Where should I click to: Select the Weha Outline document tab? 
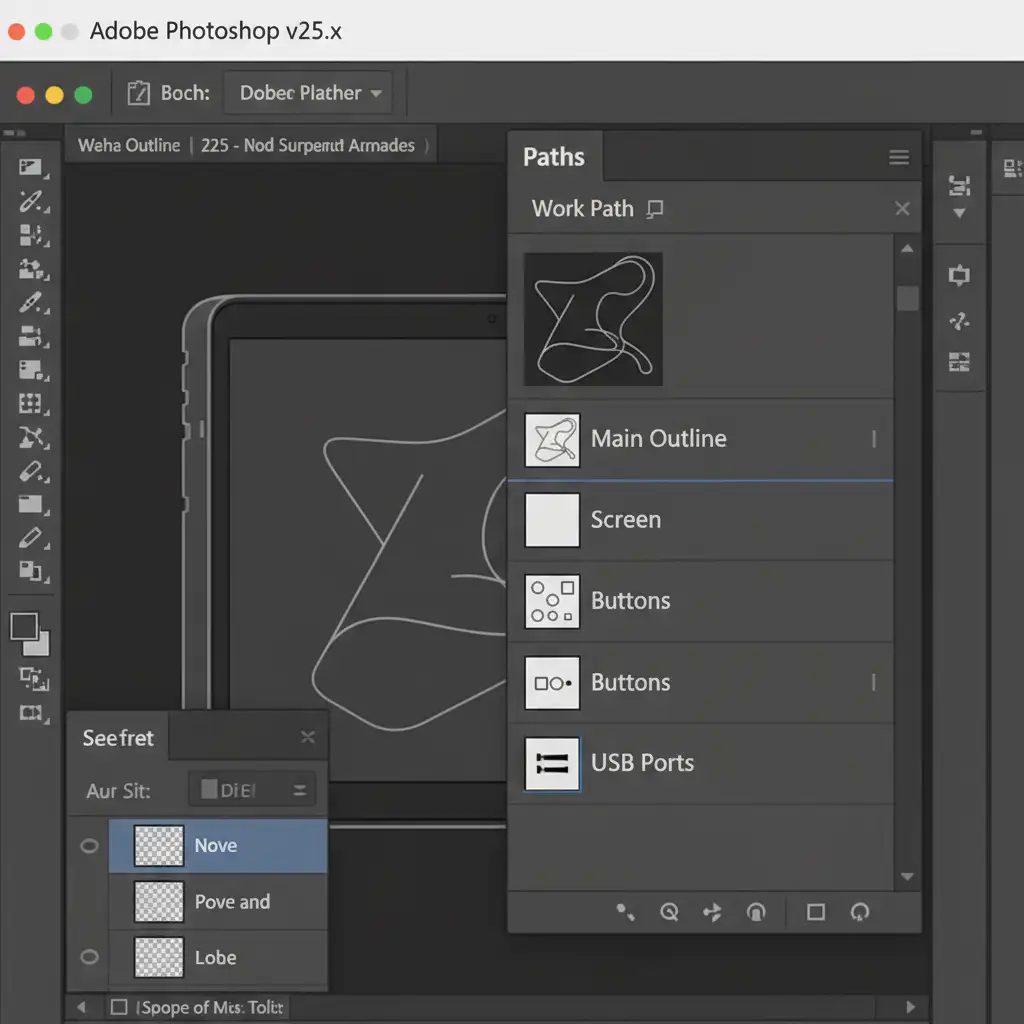tap(129, 146)
